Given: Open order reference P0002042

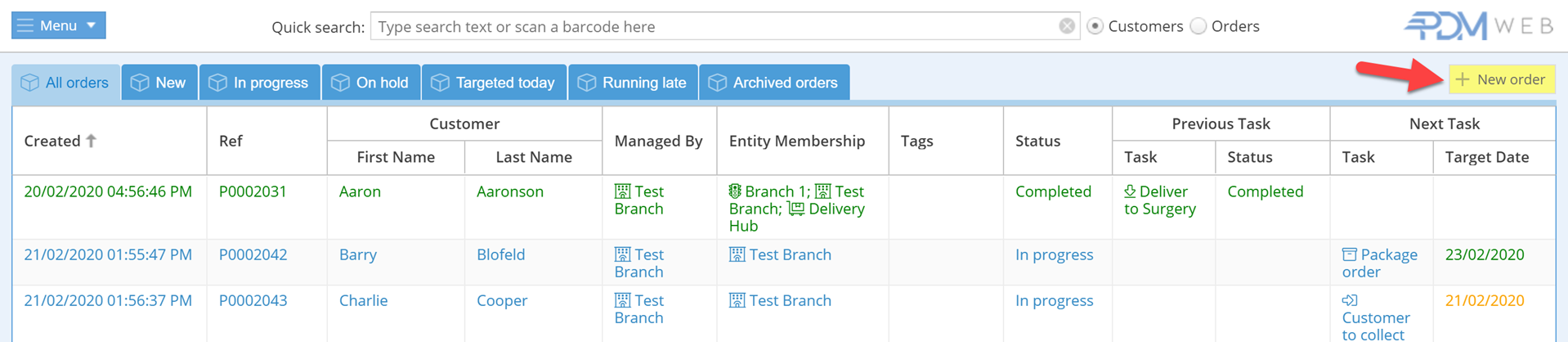Looking at the screenshot, I should (253, 254).
